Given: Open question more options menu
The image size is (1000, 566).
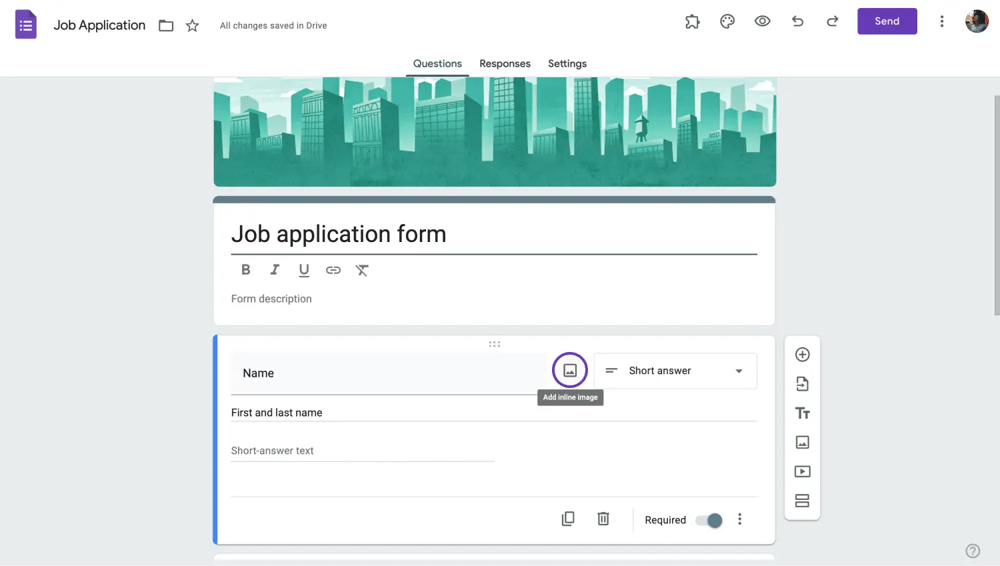Looking at the screenshot, I should coord(740,519).
